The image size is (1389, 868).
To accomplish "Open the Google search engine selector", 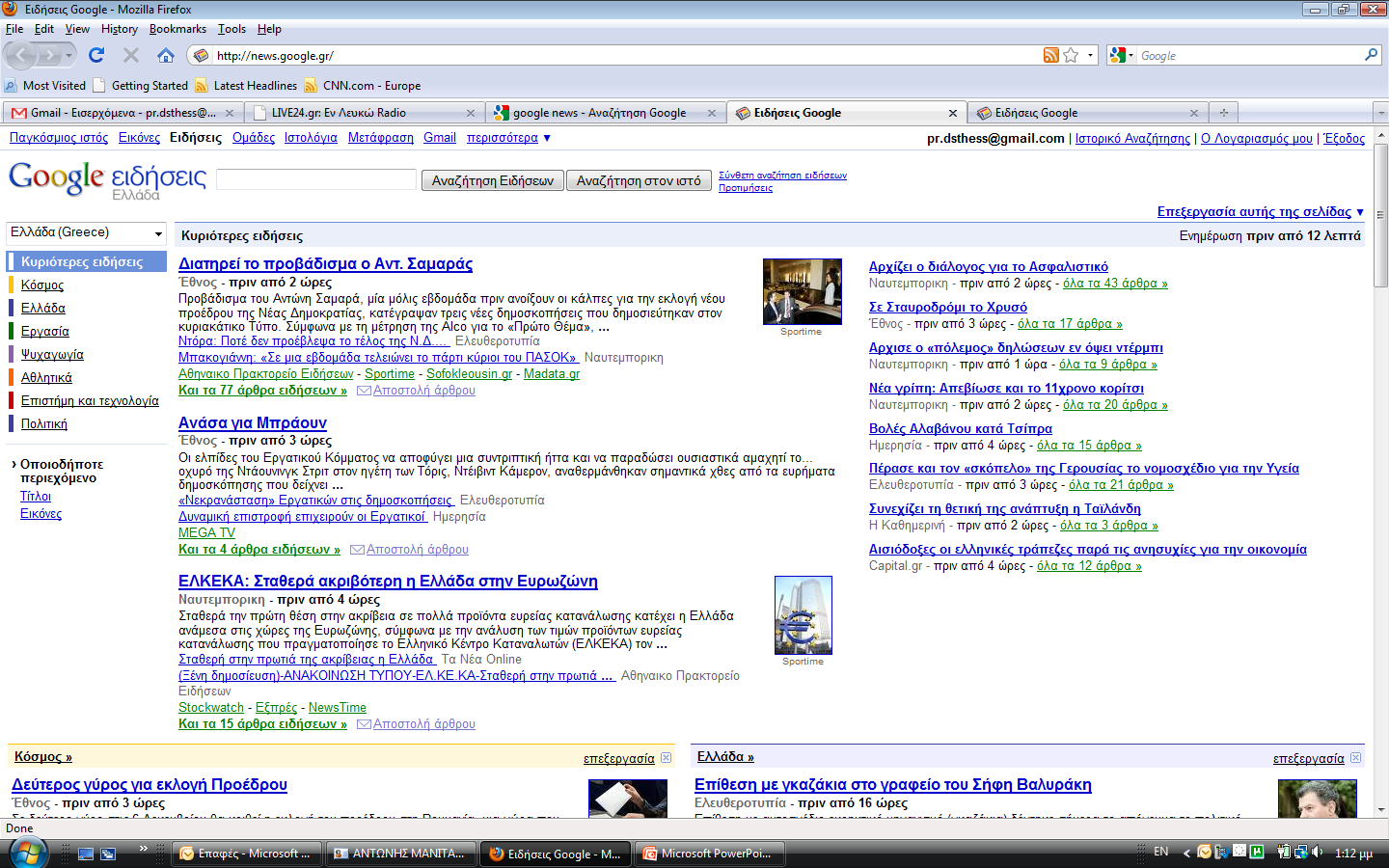I will click(1122, 56).
